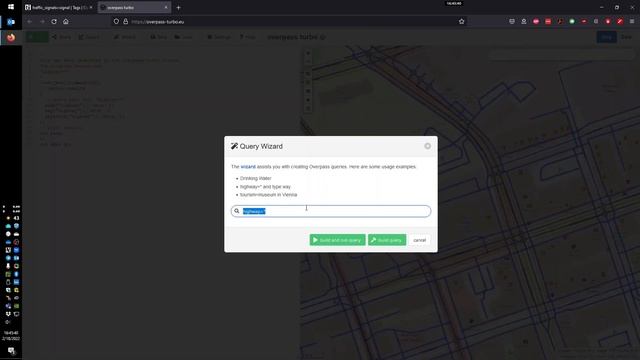Image resolution: width=640 pixels, height=360 pixels.
Task: Open the Firefox account icon
Action: point(524,21)
